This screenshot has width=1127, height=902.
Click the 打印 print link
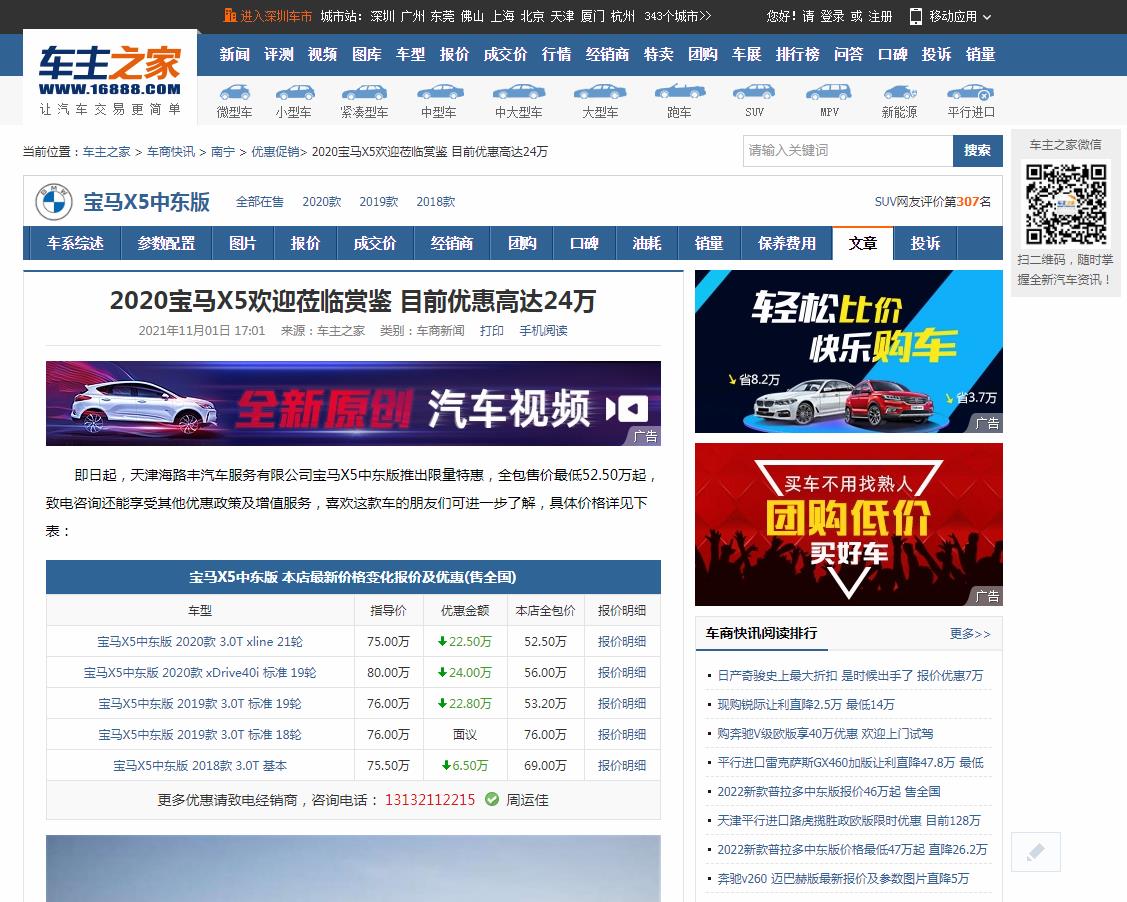point(492,331)
